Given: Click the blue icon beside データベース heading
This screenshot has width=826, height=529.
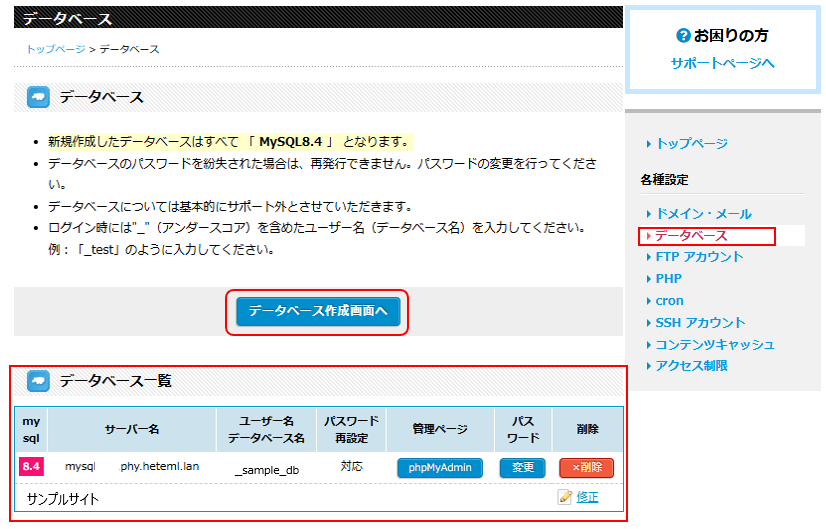Looking at the screenshot, I should [x=38, y=97].
